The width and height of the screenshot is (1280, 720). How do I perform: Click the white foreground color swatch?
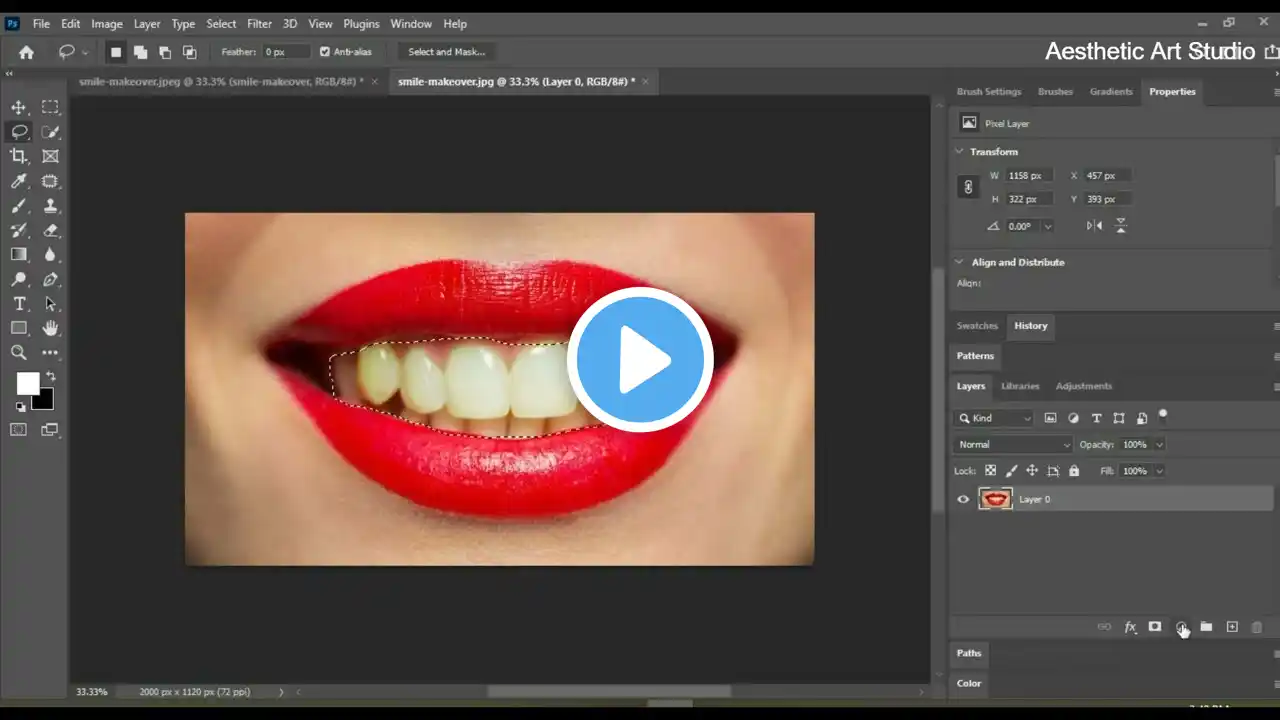[x=27, y=383]
